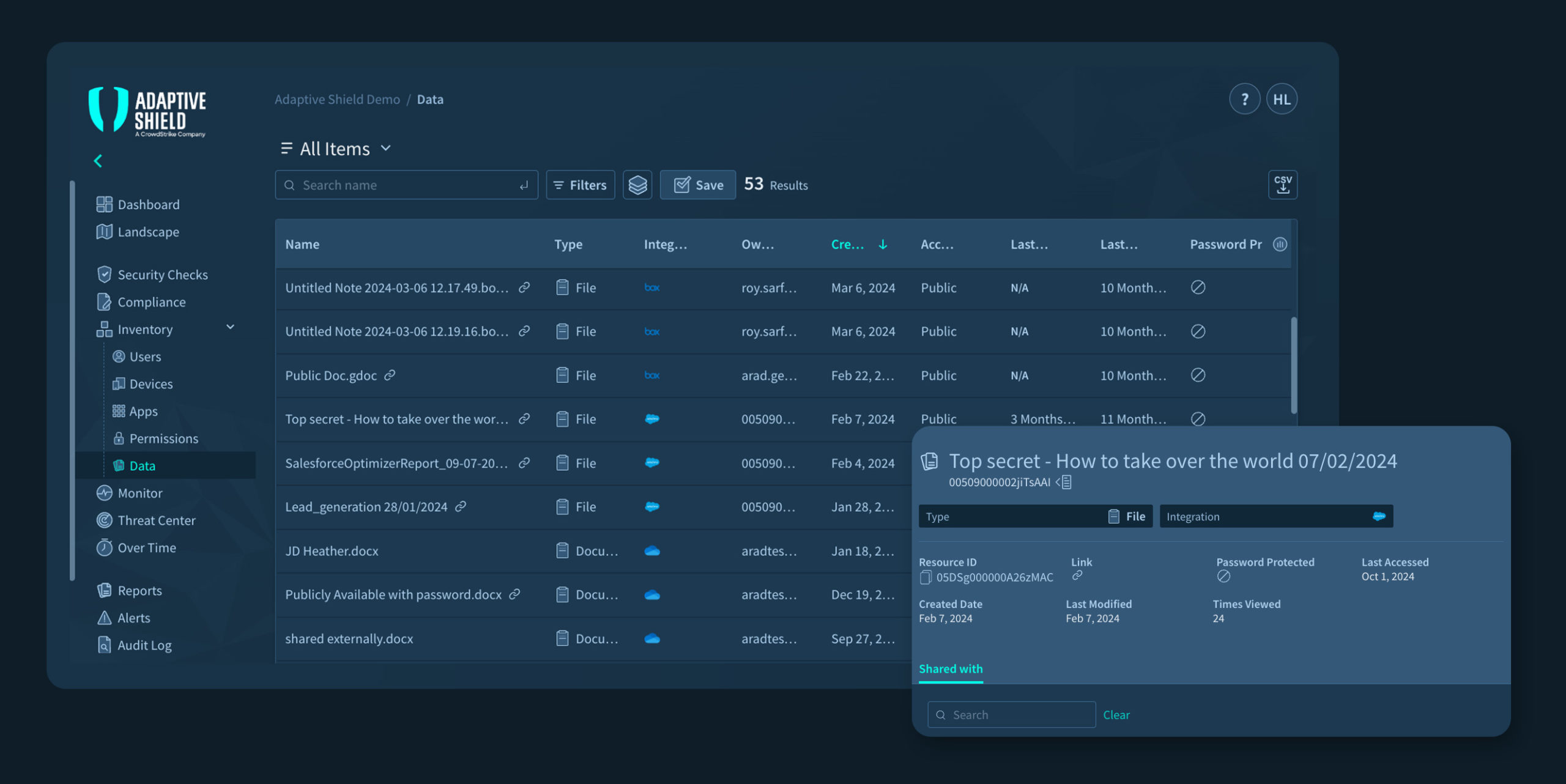The image size is (1566, 784).
Task: Navigate to Compliance
Action: point(141,303)
